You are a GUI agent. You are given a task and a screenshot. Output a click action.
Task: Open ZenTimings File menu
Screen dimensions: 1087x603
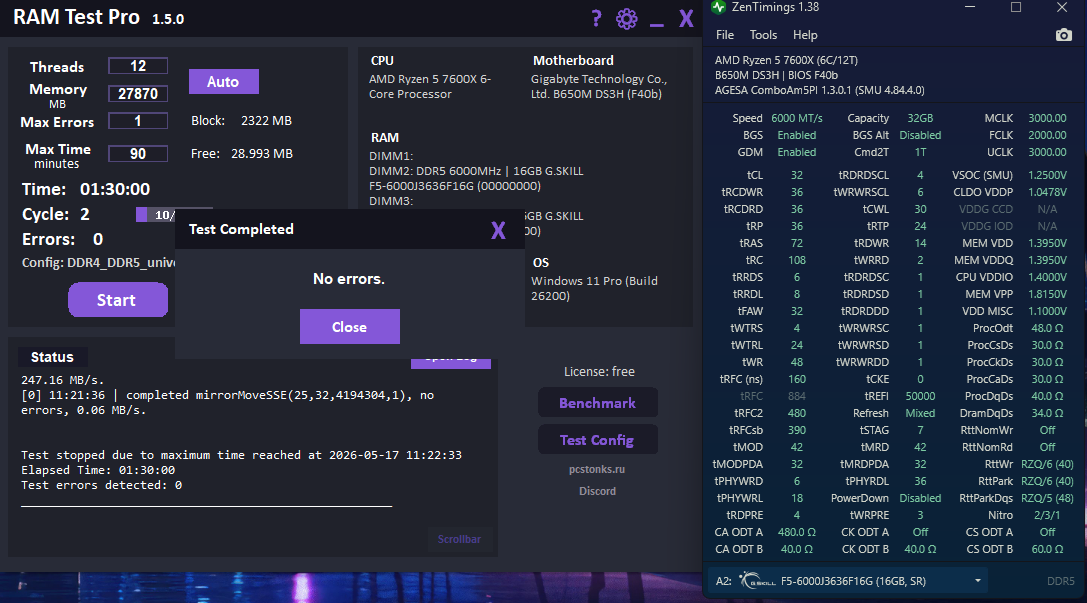[724, 35]
